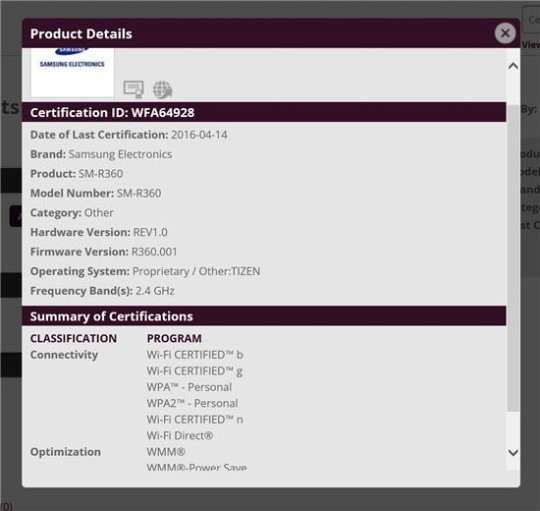
Task: Close the Product Details dialog
Action: tap(505, 33)
